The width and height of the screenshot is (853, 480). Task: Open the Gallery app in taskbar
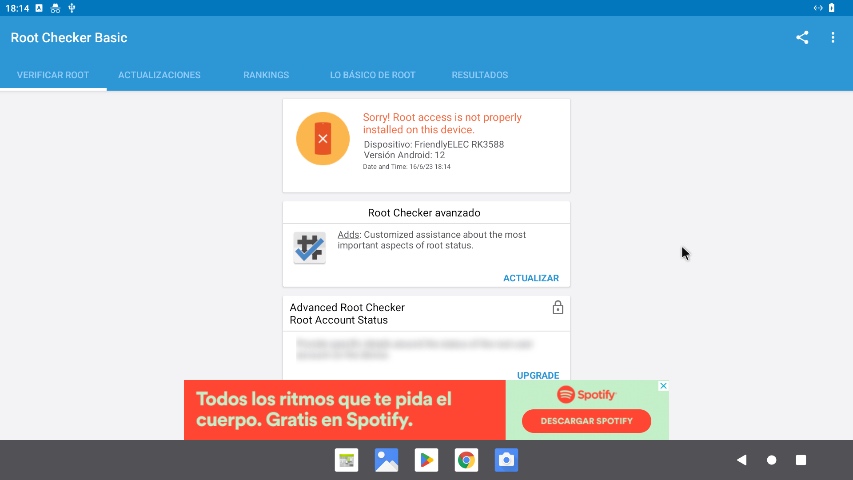click(387, 460)
